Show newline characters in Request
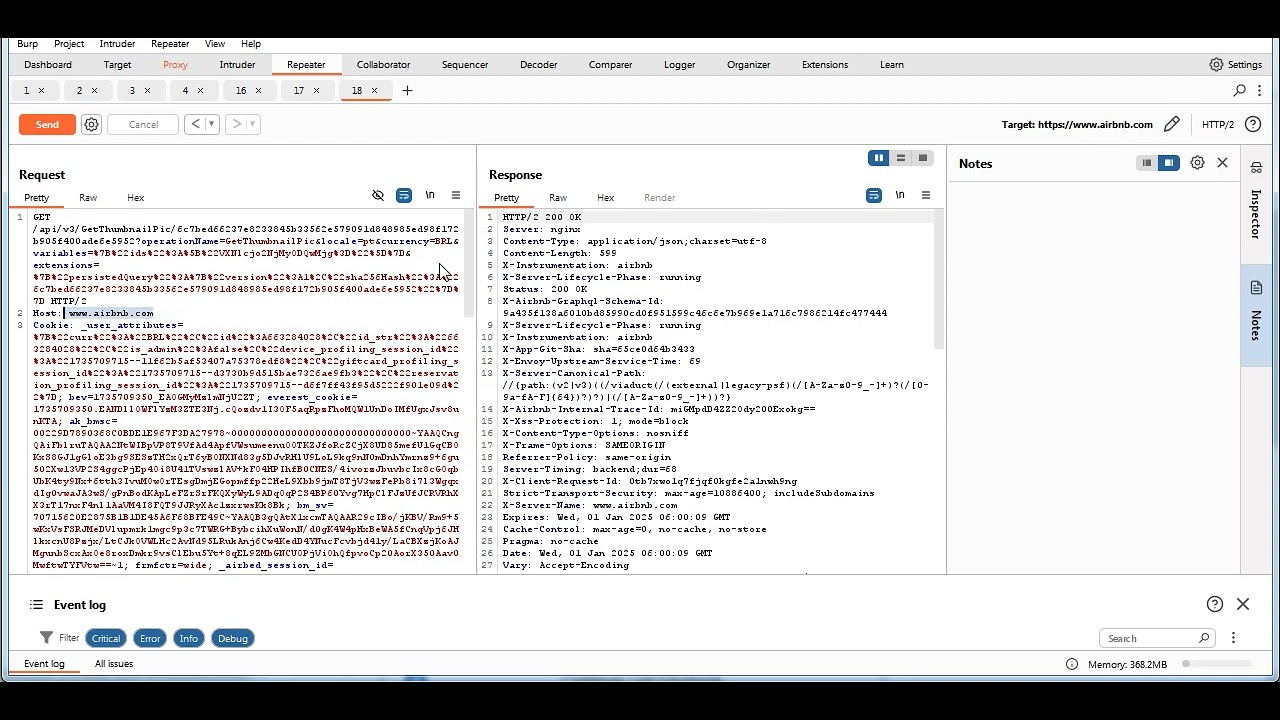The height and width of the screenshot is (720, 1280). pyautogui.click(x=430, y=196)
